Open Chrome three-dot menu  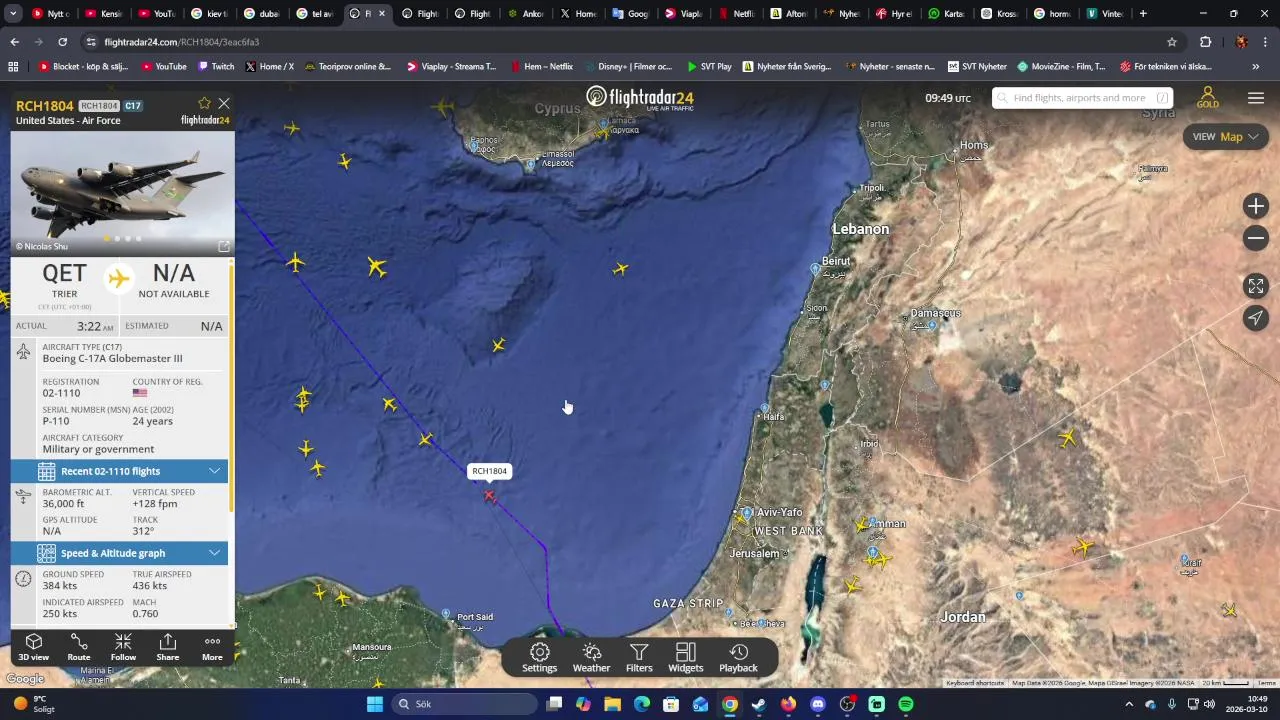1266,42
